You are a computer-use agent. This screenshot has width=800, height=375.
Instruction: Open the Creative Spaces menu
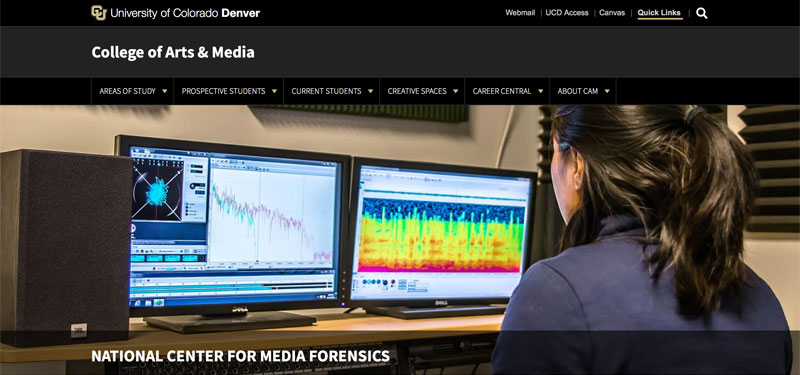point(417,91)
